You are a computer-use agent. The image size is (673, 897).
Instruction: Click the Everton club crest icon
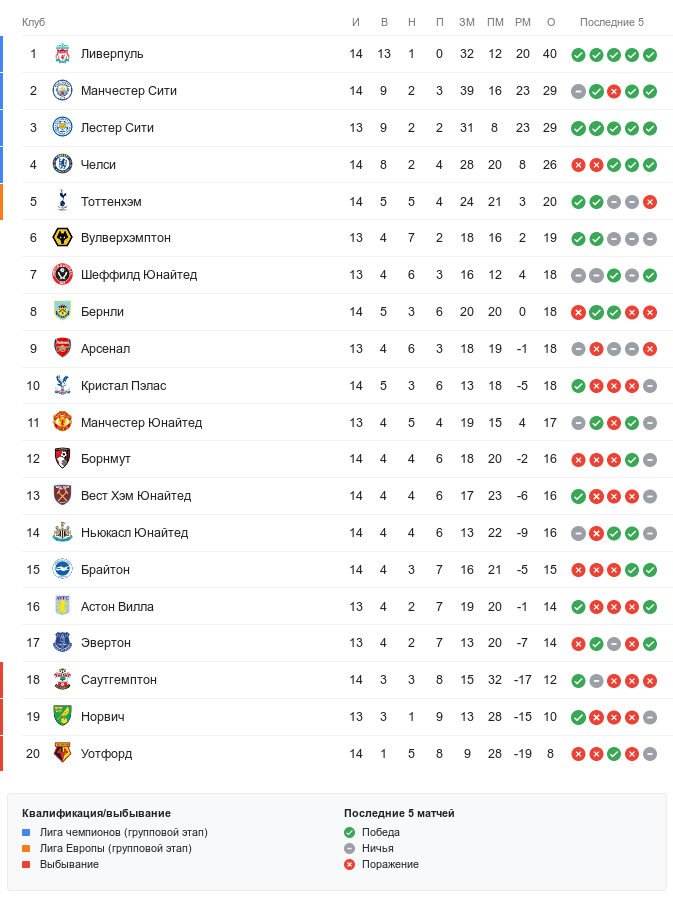62,643
